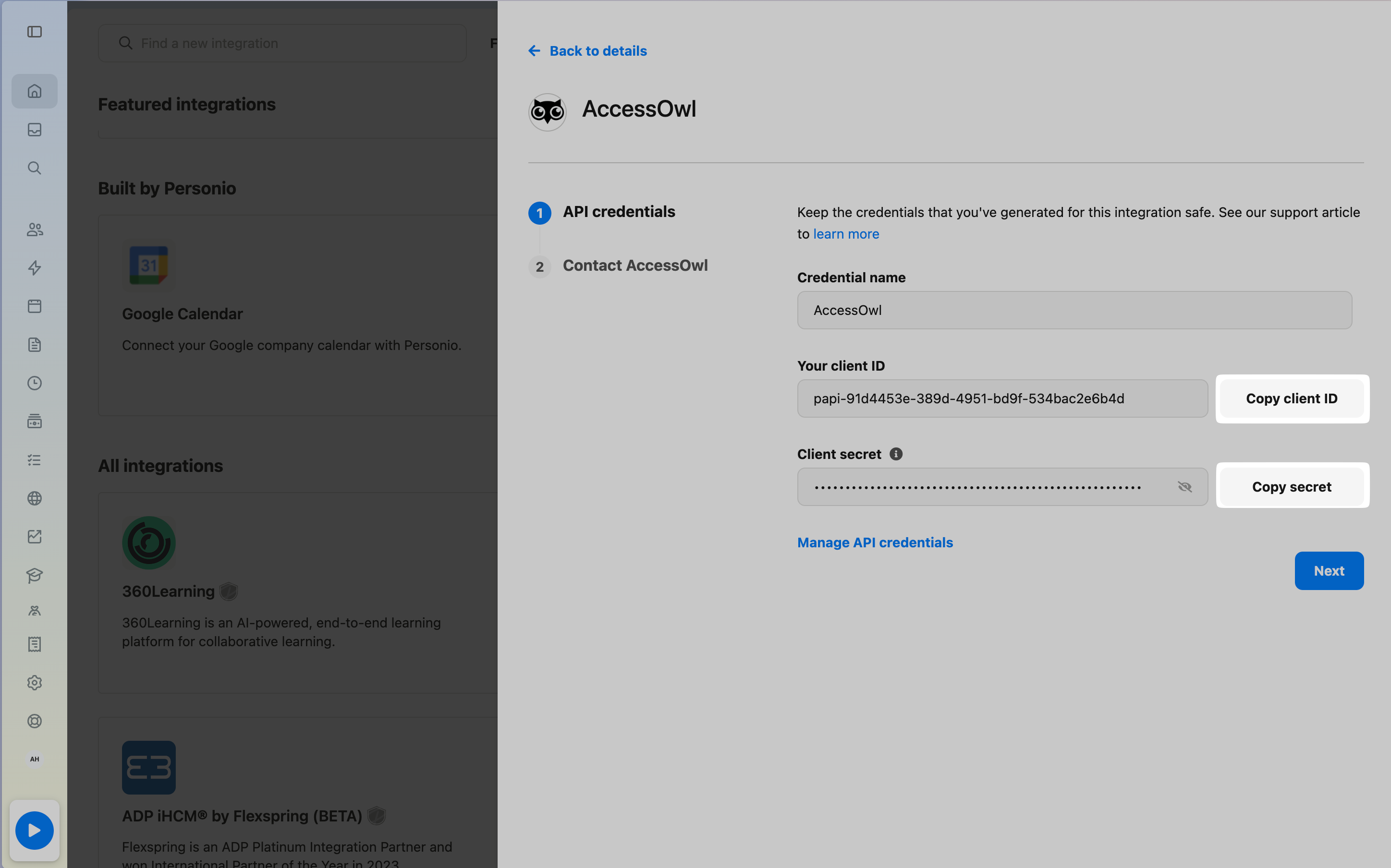This screenshot has height=868, width=1391.
Task: Go Back to details
Action: pos(598,51)
